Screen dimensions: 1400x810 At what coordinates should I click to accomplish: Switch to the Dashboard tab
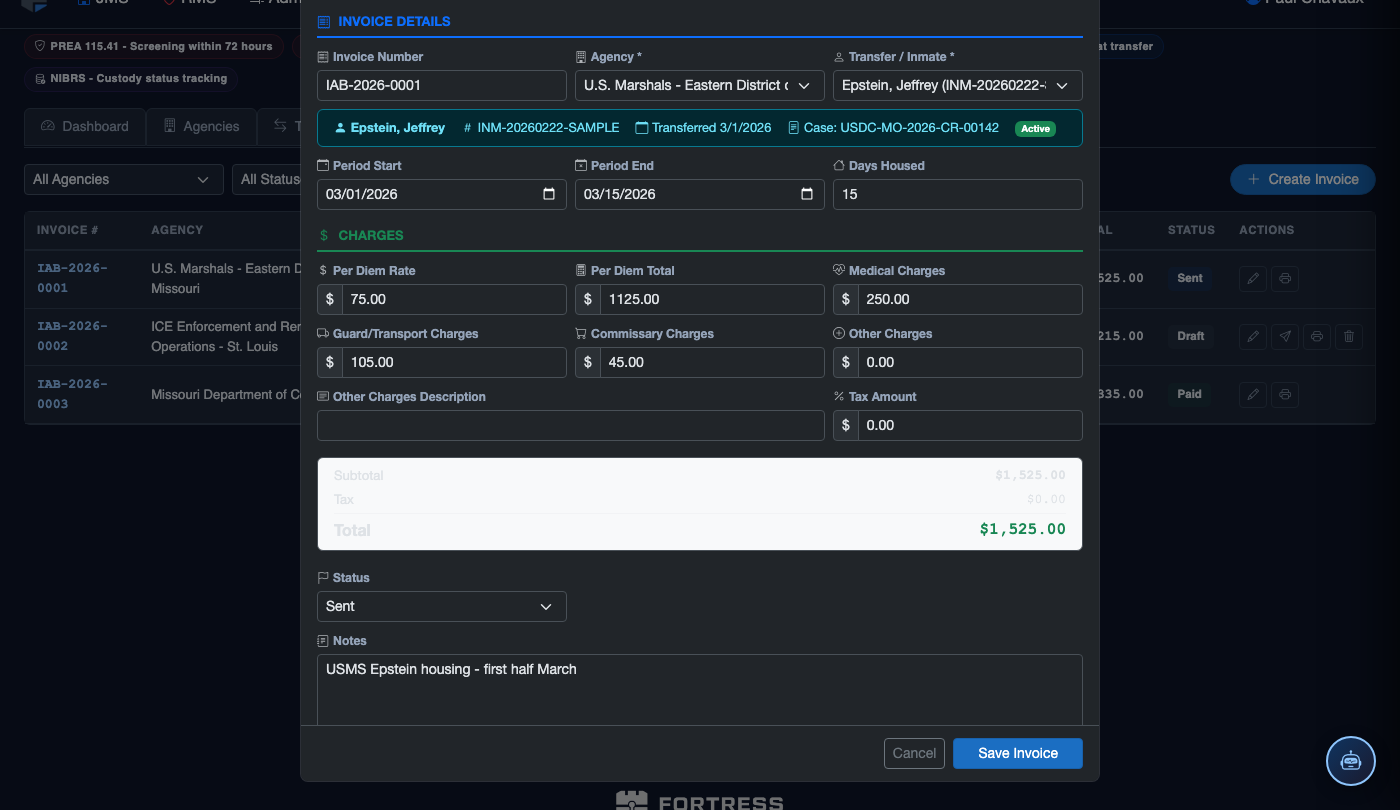pyautogui.click(x=85, y=127)
